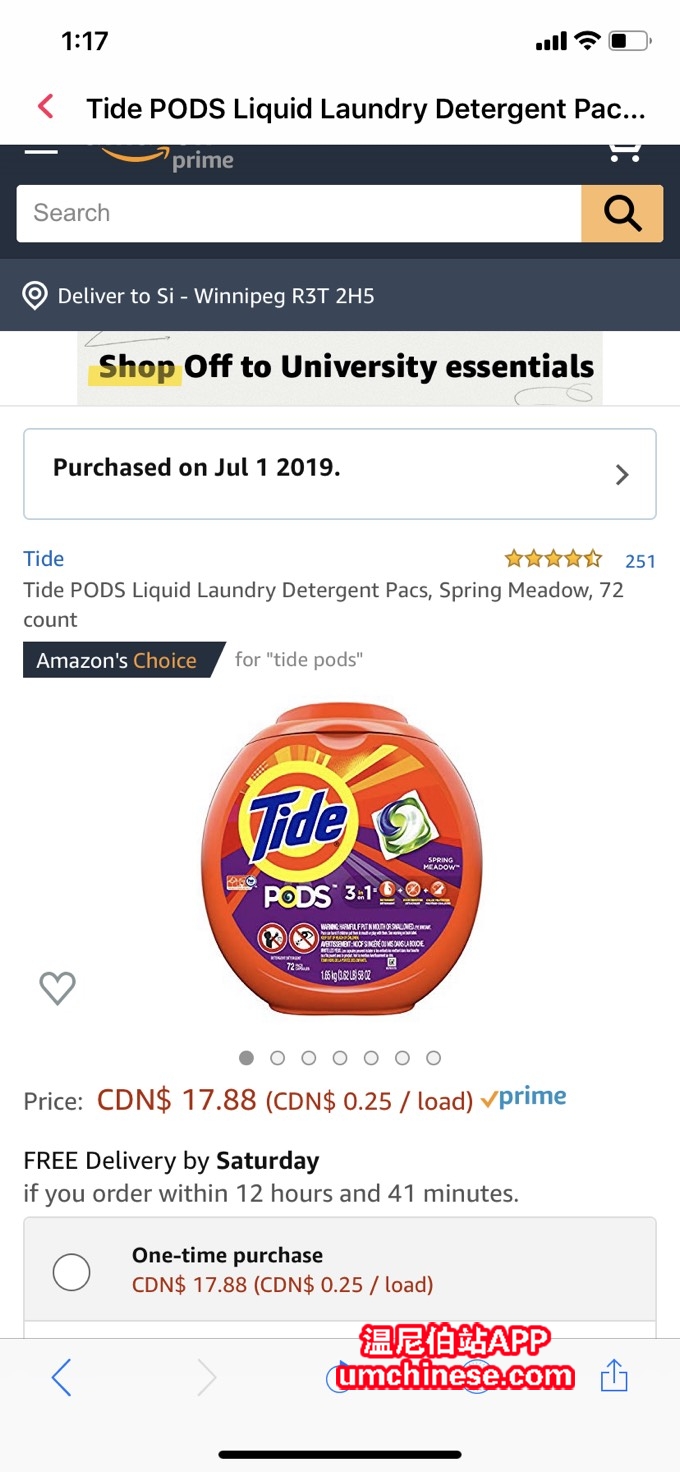Go back with browser back arrow
This screenshot has height=1472, width=680.
click(x=61, y=1378)
